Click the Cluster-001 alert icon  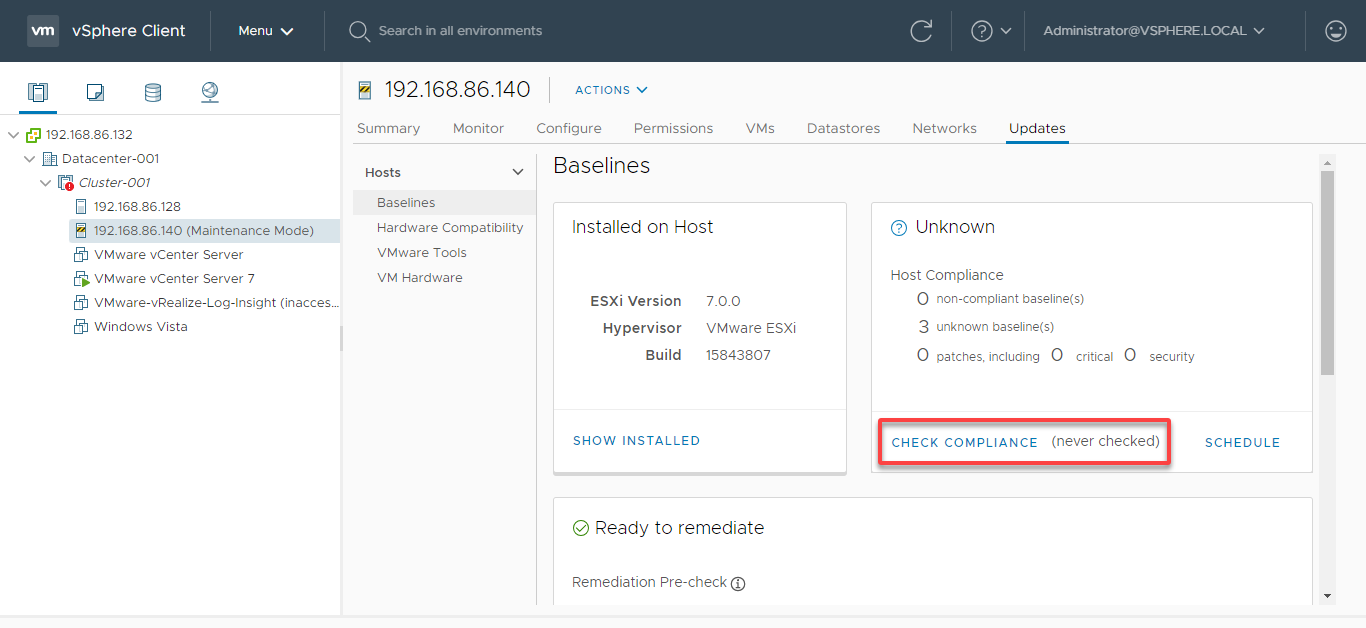tap(66, 183)
